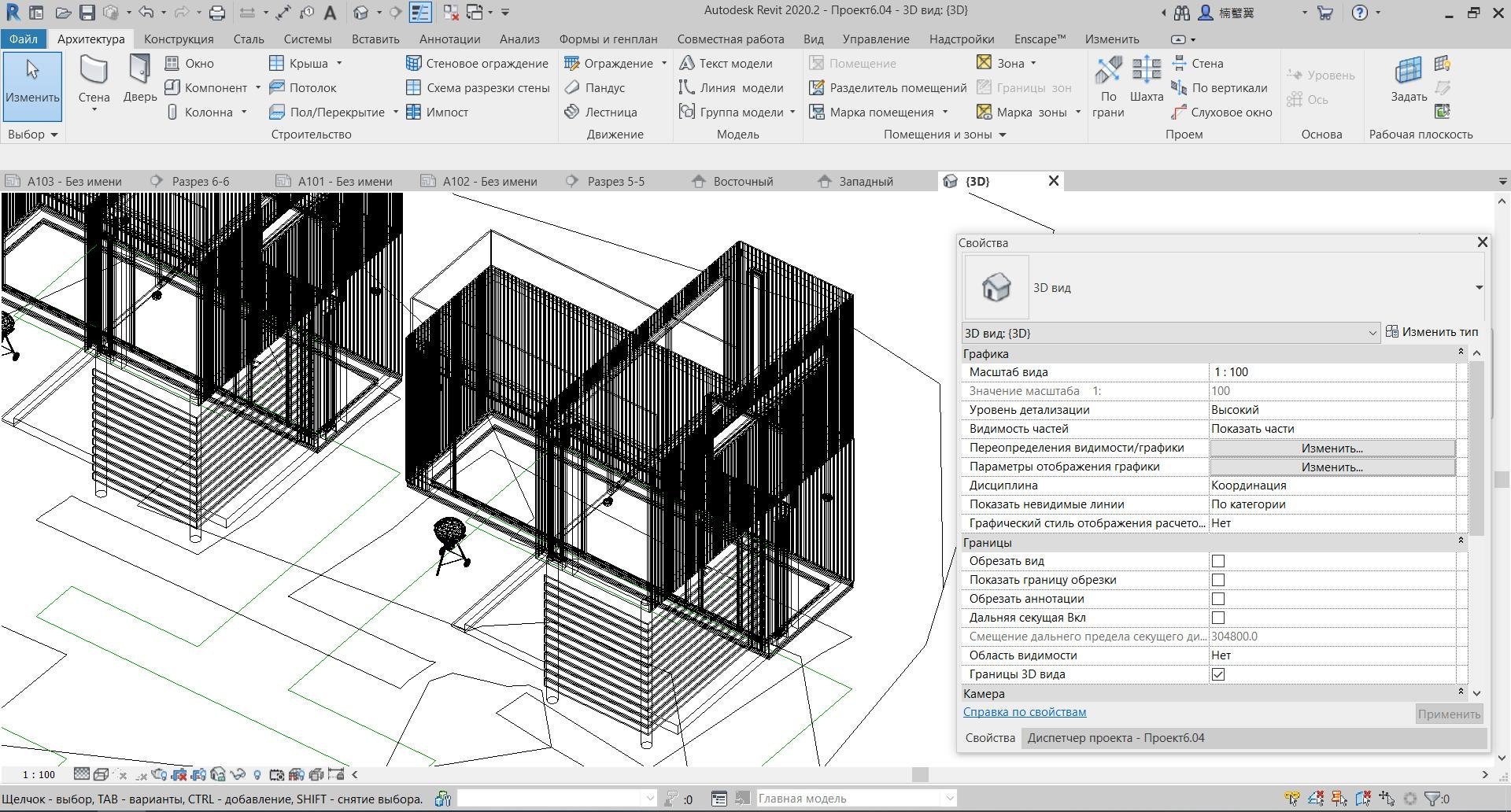Click Изменить for Параметры отображения графики
This screenshot has width=1511, height=812.
1332,467
